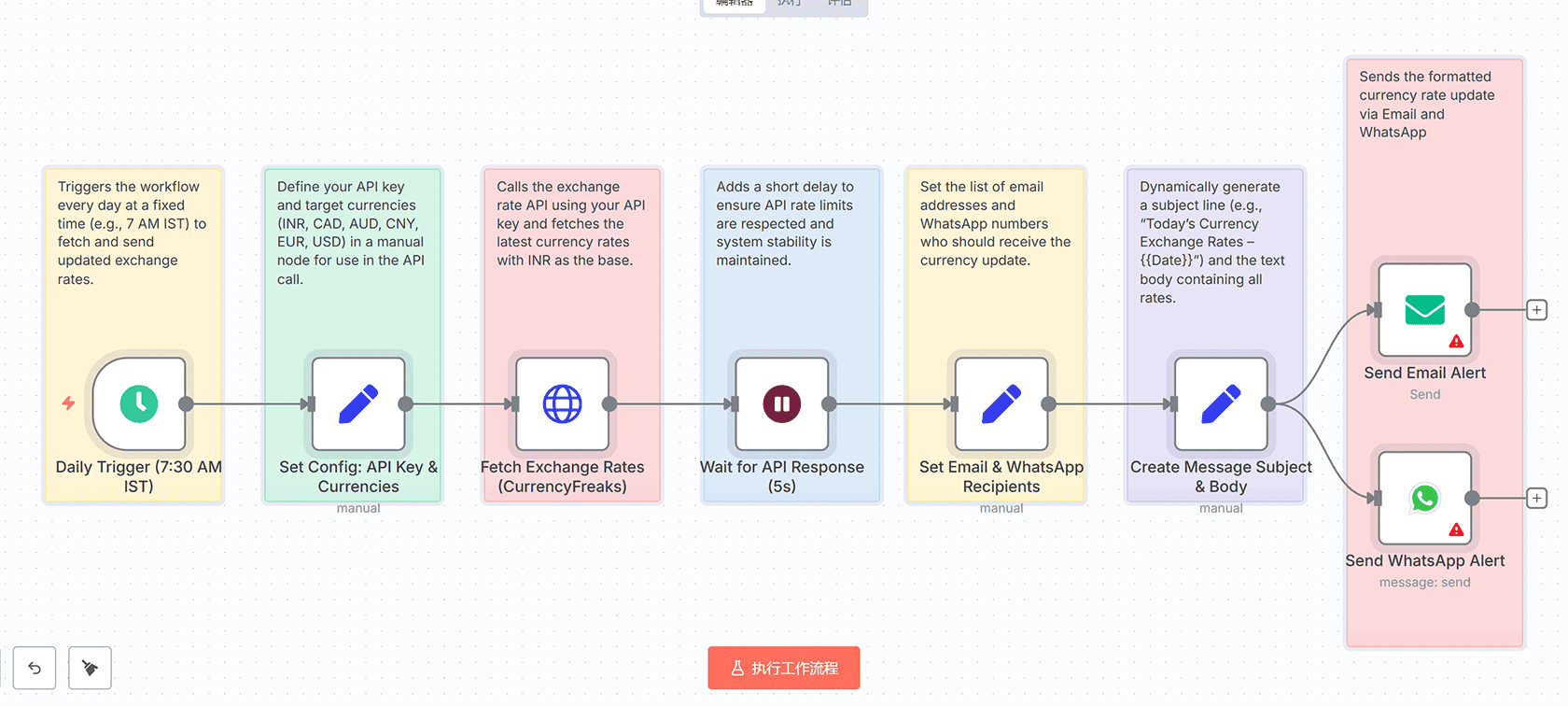The image size is (1568, 706).
Task: Click the plus connector after Send WhatsApp Alert
Action: [1536, 498]
